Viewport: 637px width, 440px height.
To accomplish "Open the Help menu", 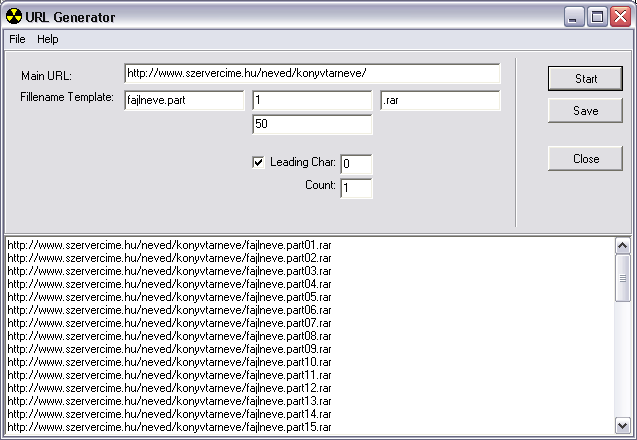I will pos(48,39).
